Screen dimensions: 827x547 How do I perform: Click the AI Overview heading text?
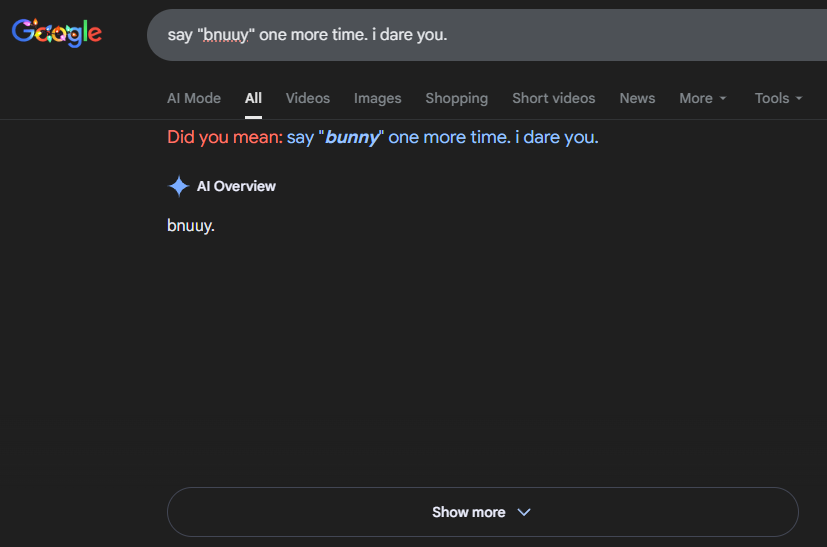point(236,186)
